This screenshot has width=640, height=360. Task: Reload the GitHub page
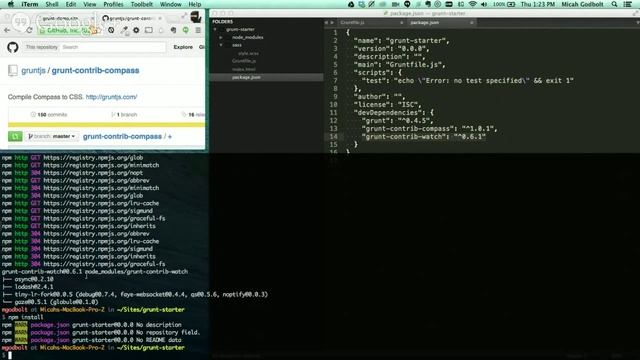[x=29, y=30]
